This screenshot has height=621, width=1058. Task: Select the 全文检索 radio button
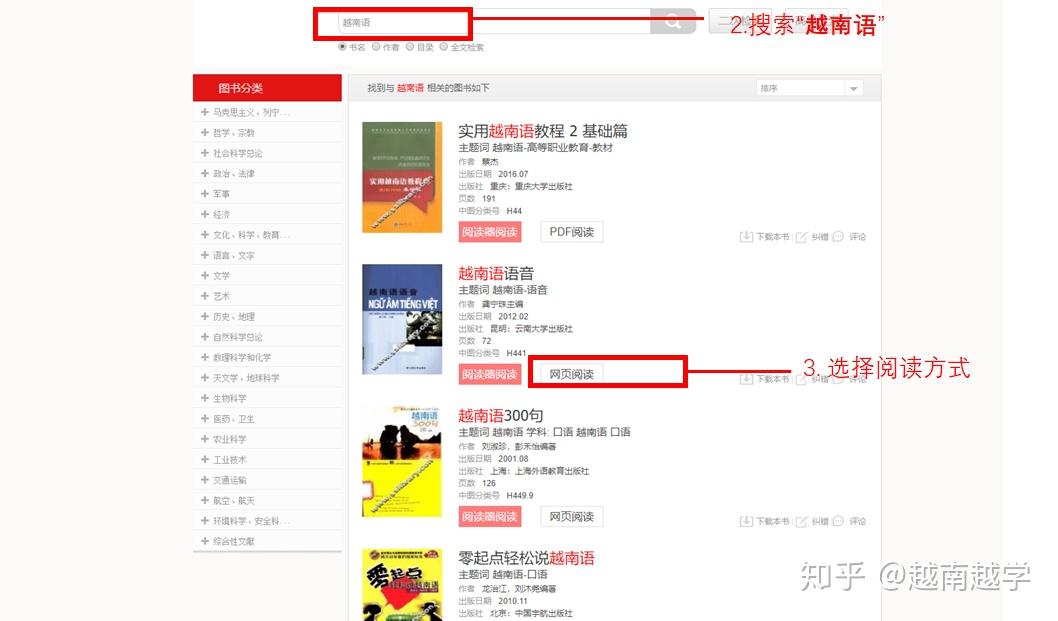pyautogui.click(x=443, y=47)
